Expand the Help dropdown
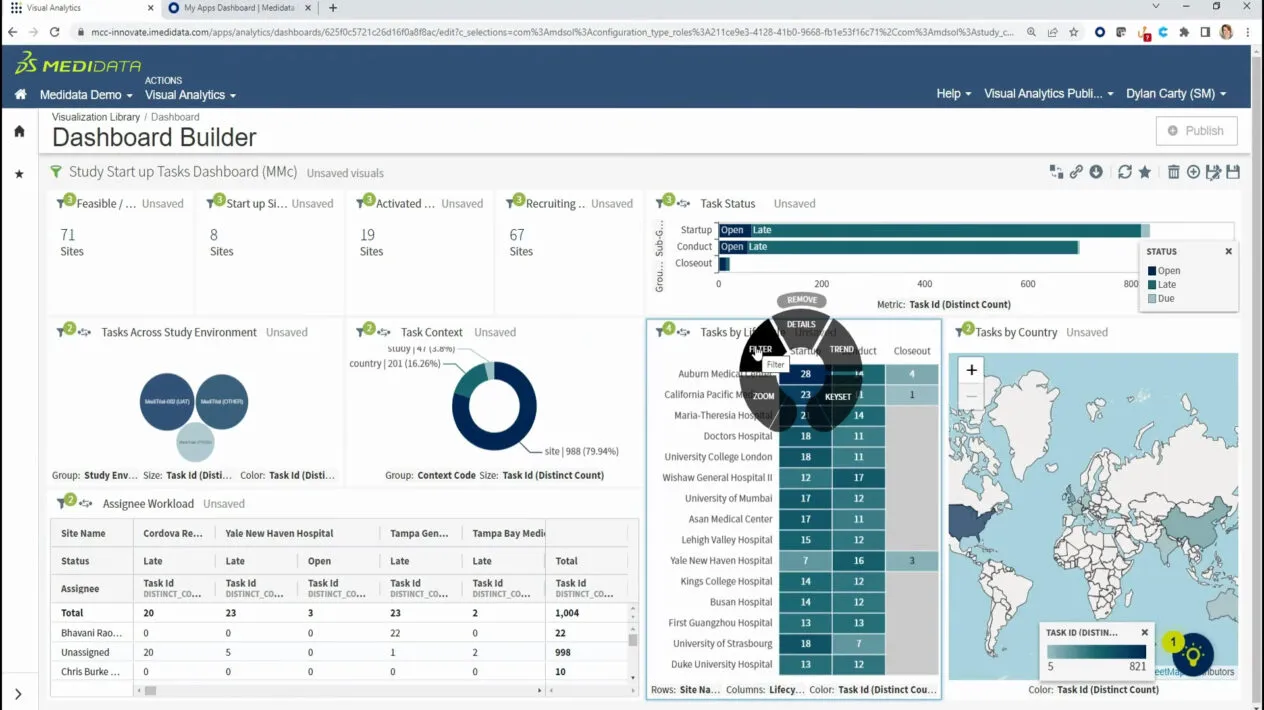1264x710 pixels. (951, 93)
